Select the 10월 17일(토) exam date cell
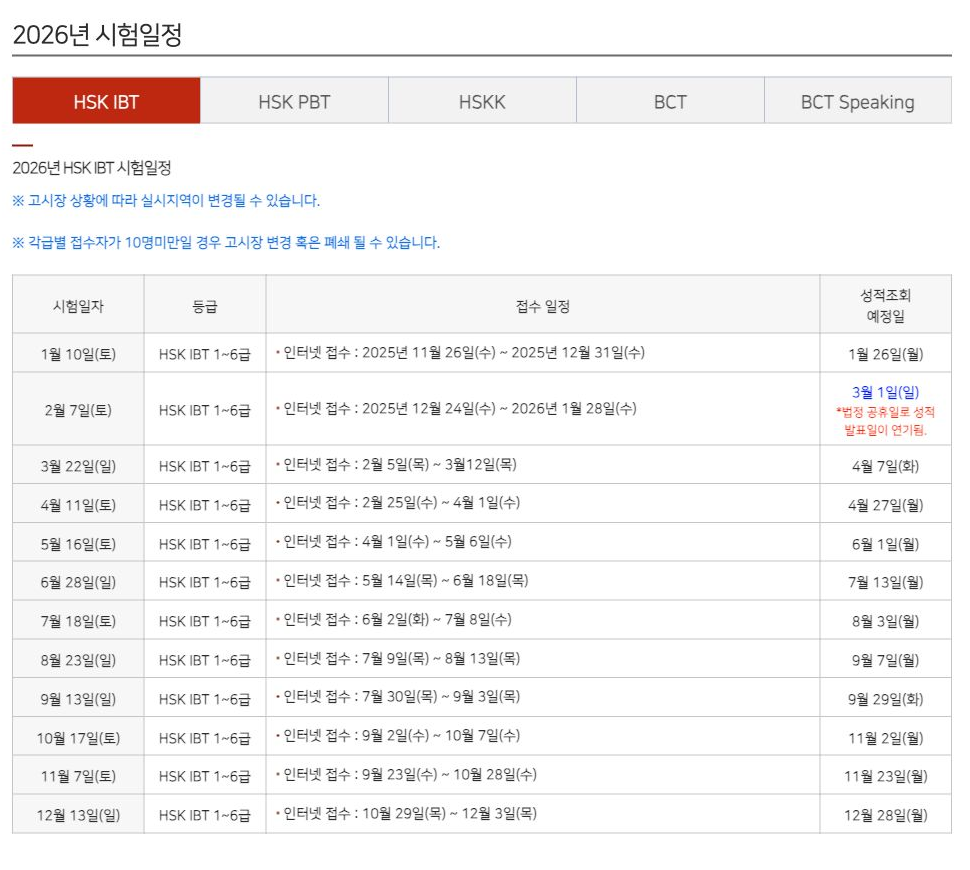This screenshot has height=870, width=970. click(79, 738)
